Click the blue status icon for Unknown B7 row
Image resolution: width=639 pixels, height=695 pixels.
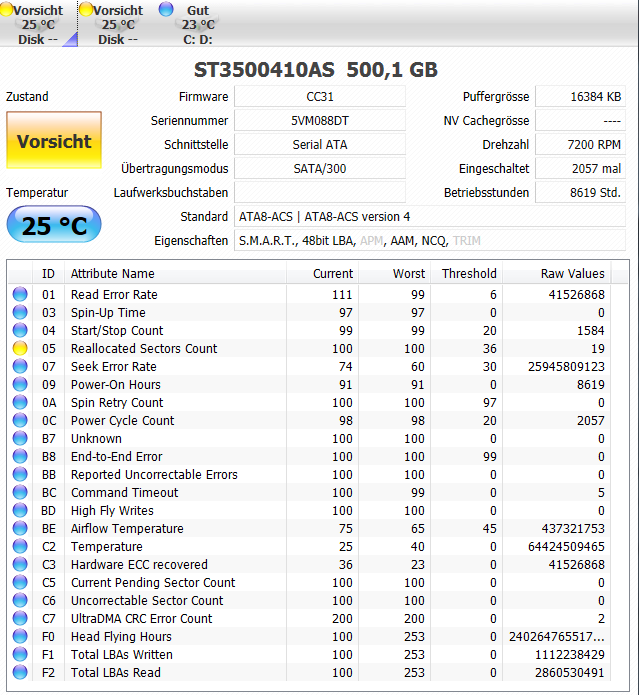pos(20,438)
